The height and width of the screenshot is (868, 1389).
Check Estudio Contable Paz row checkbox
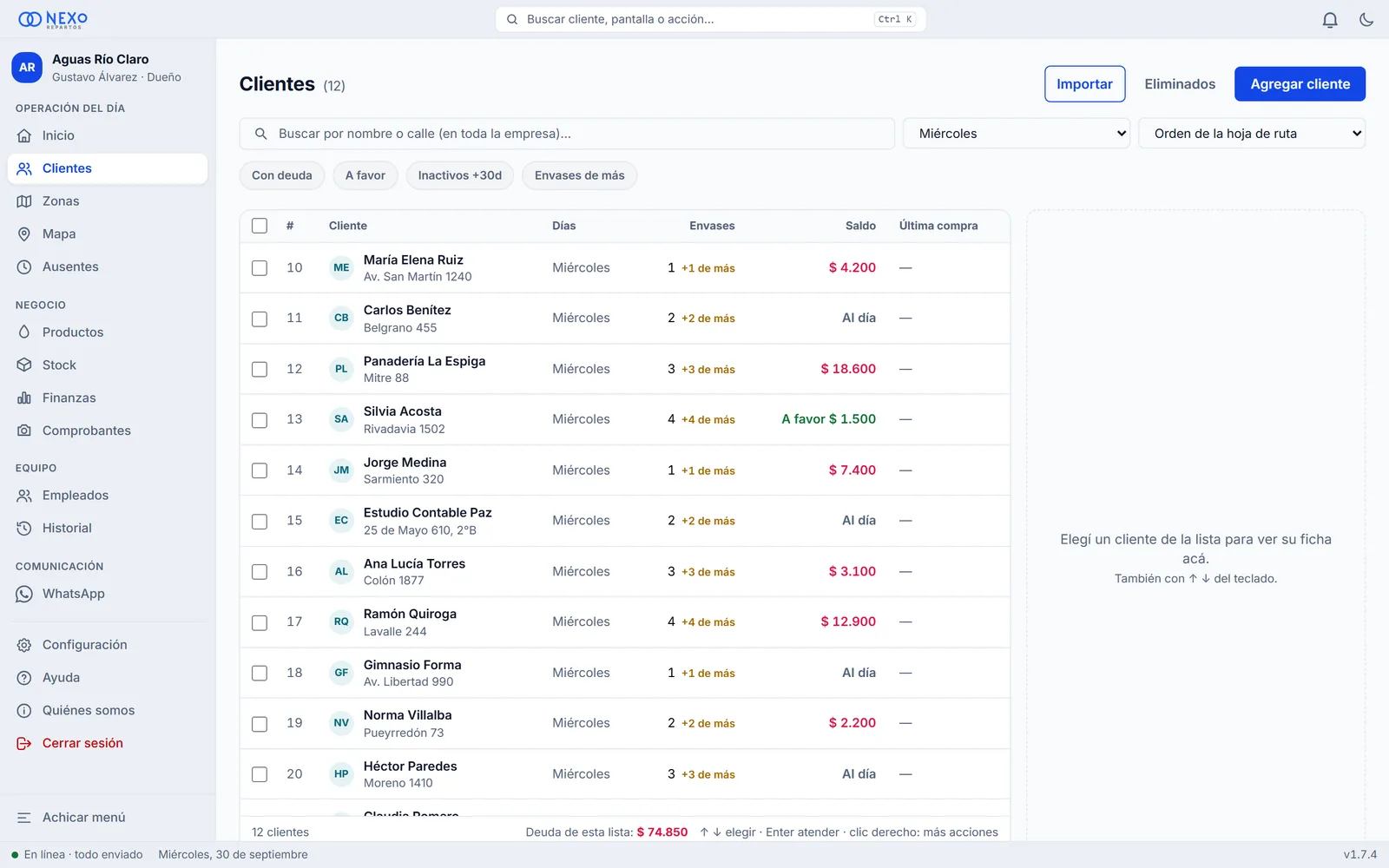[260, 521]
